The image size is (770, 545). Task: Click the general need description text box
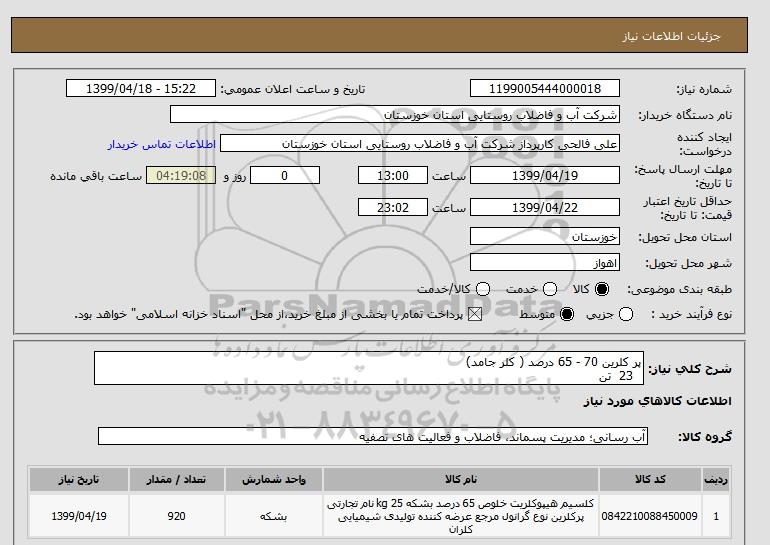coord(369,368)
